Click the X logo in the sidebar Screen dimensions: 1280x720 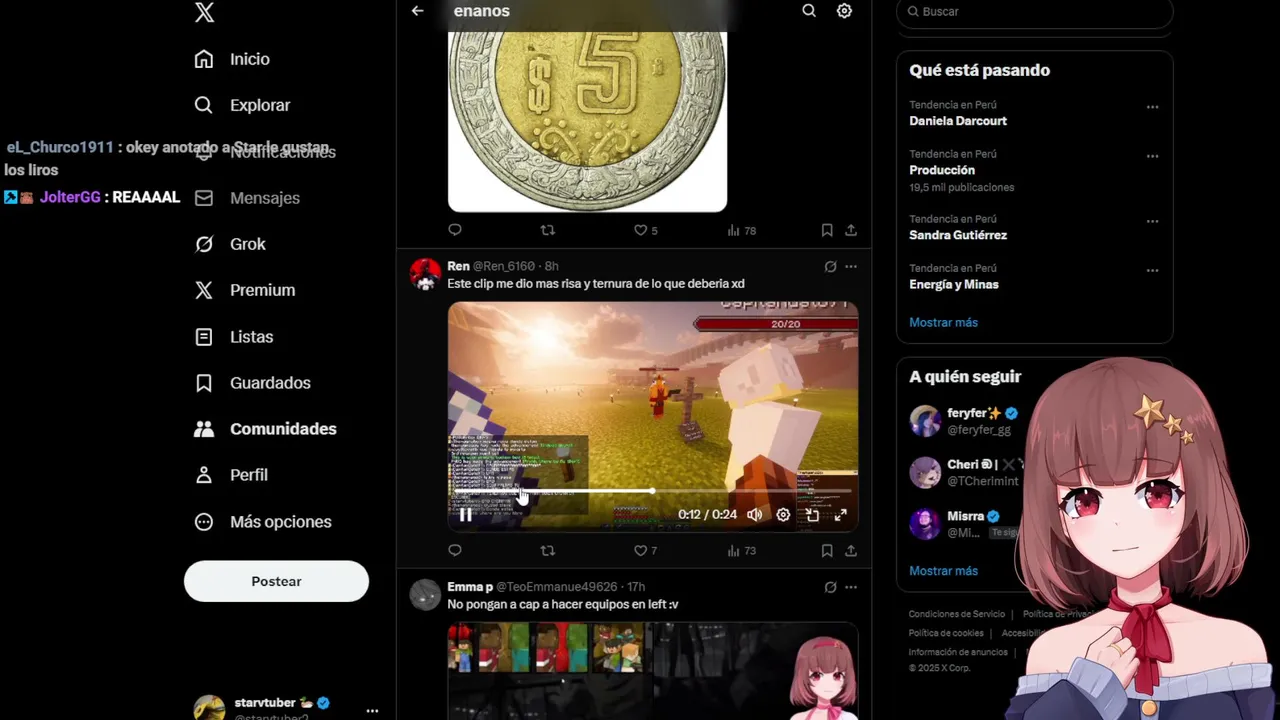(204, 13)
